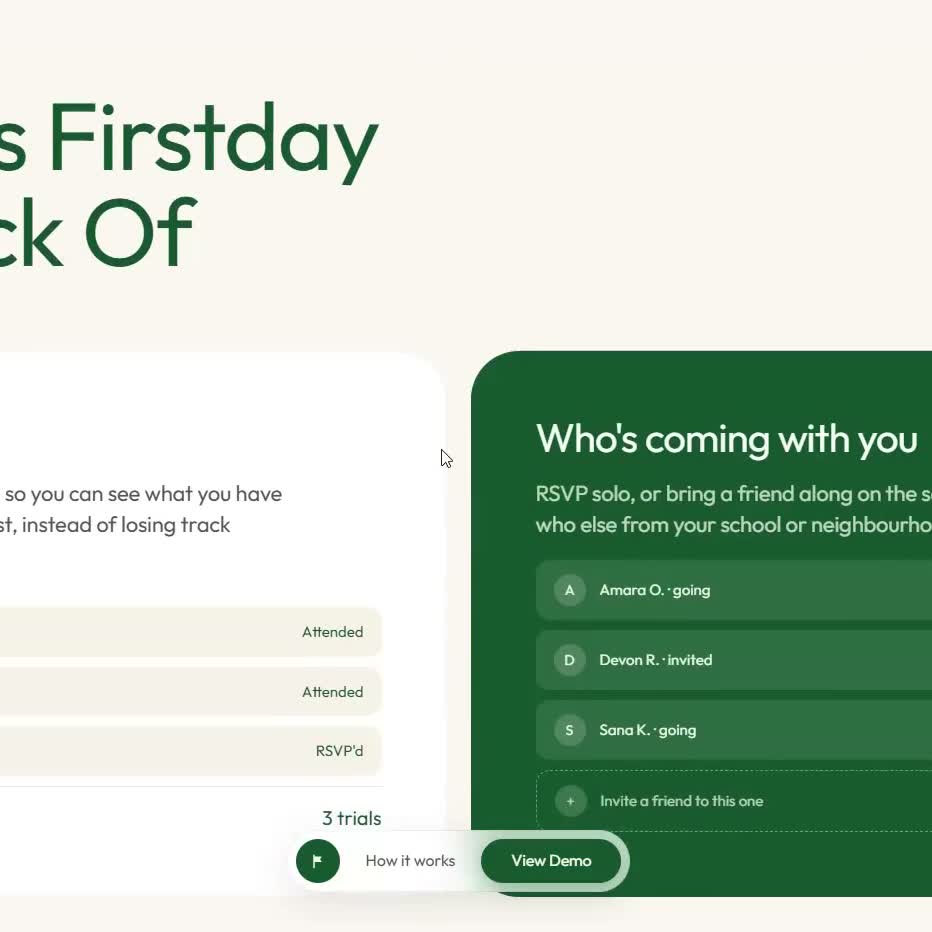Select Amara's A avatar circle
This screenshot has width=932, height=932.
pos(569,590)
